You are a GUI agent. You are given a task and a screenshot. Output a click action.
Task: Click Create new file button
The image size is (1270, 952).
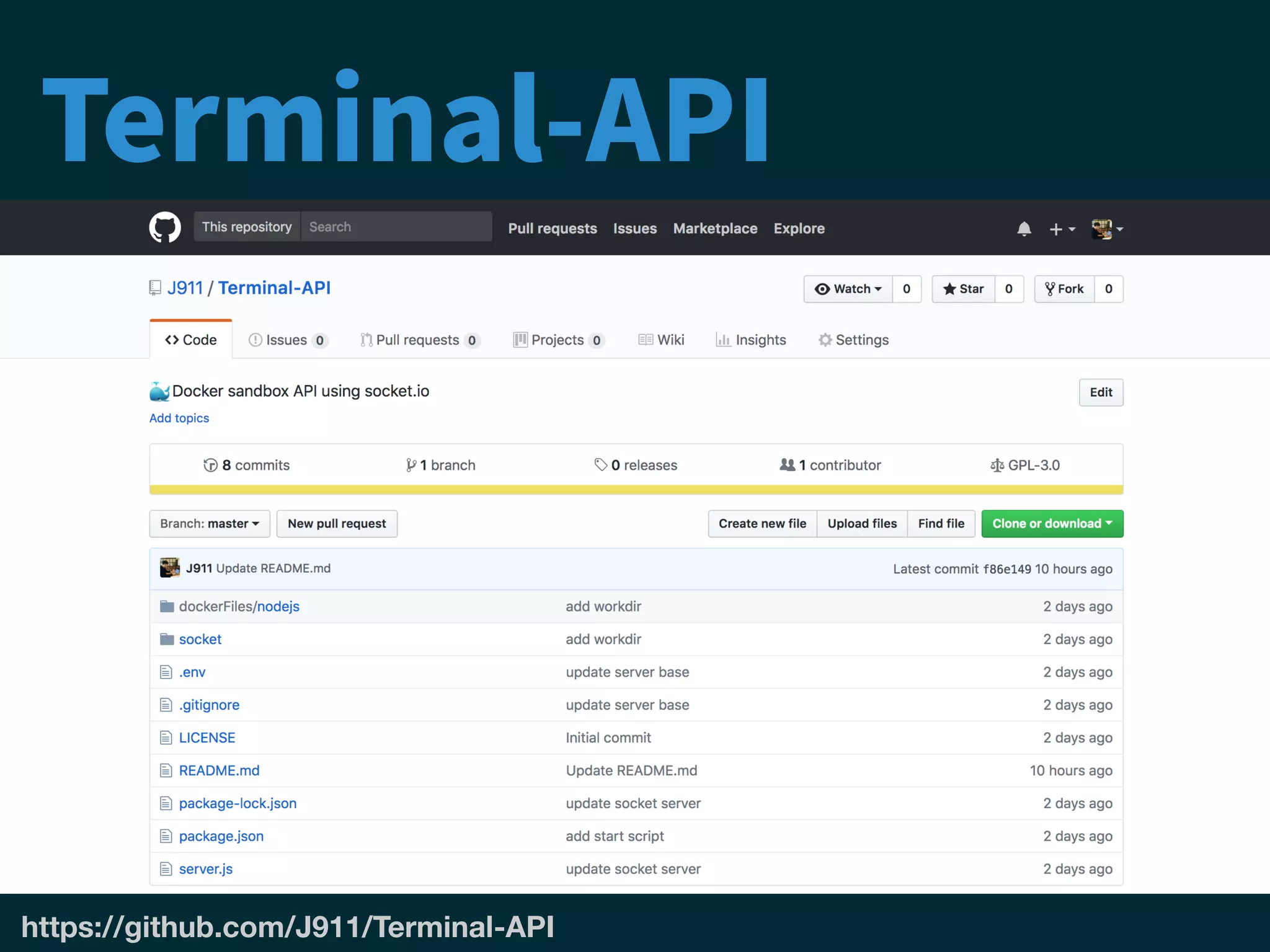pos(763,524)
